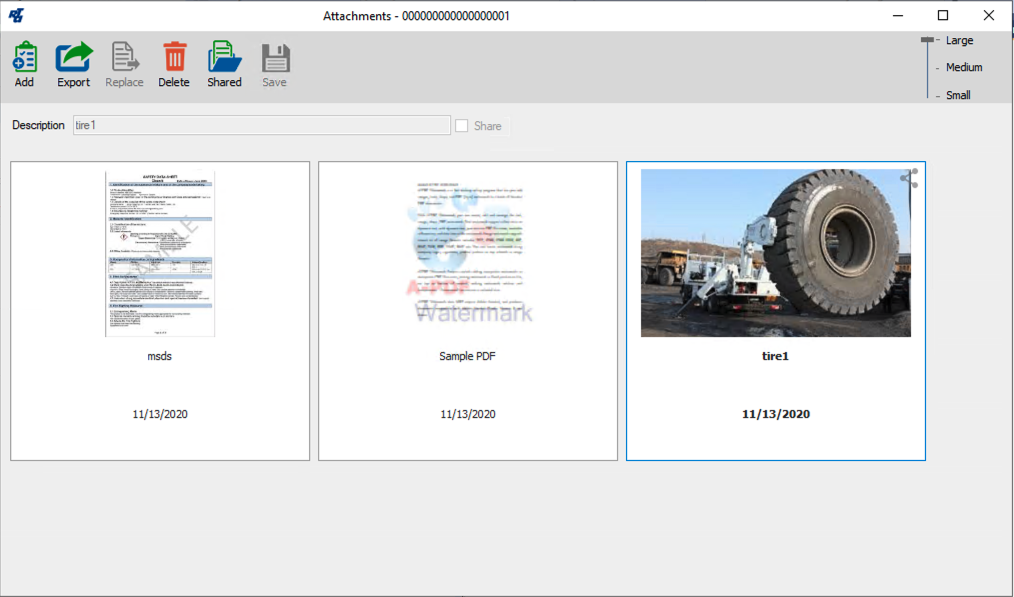Minimize the Attachments window

pos(896,15)
